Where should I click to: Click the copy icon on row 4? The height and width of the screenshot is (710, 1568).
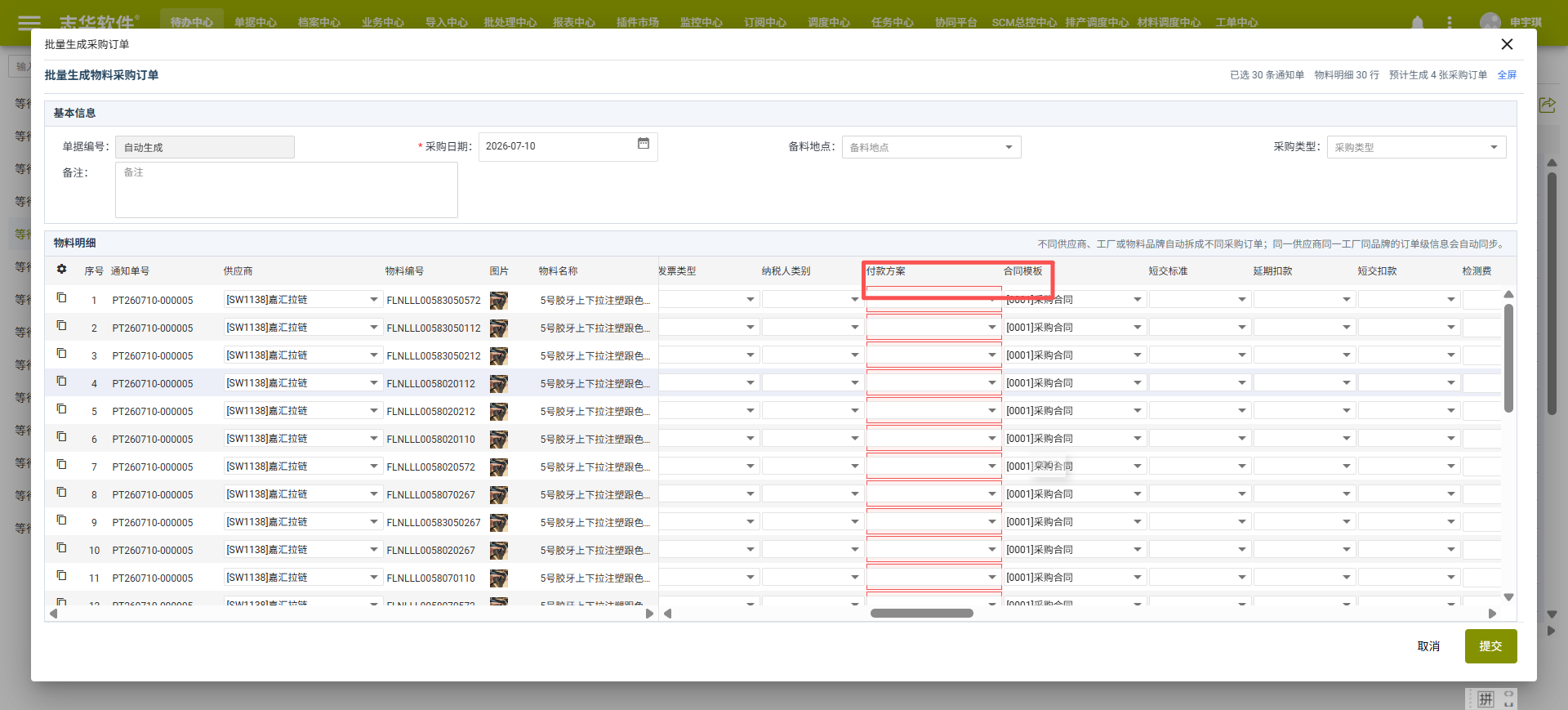(x=61, y=382)
